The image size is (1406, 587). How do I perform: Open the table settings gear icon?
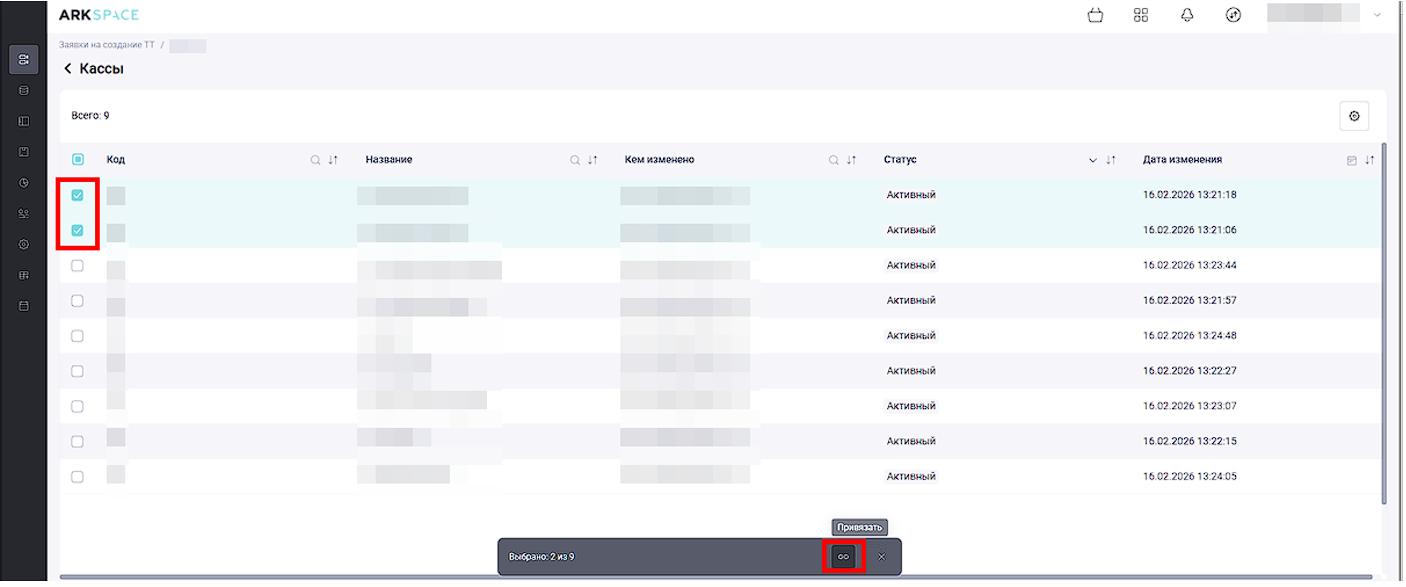coord(1354,116)
